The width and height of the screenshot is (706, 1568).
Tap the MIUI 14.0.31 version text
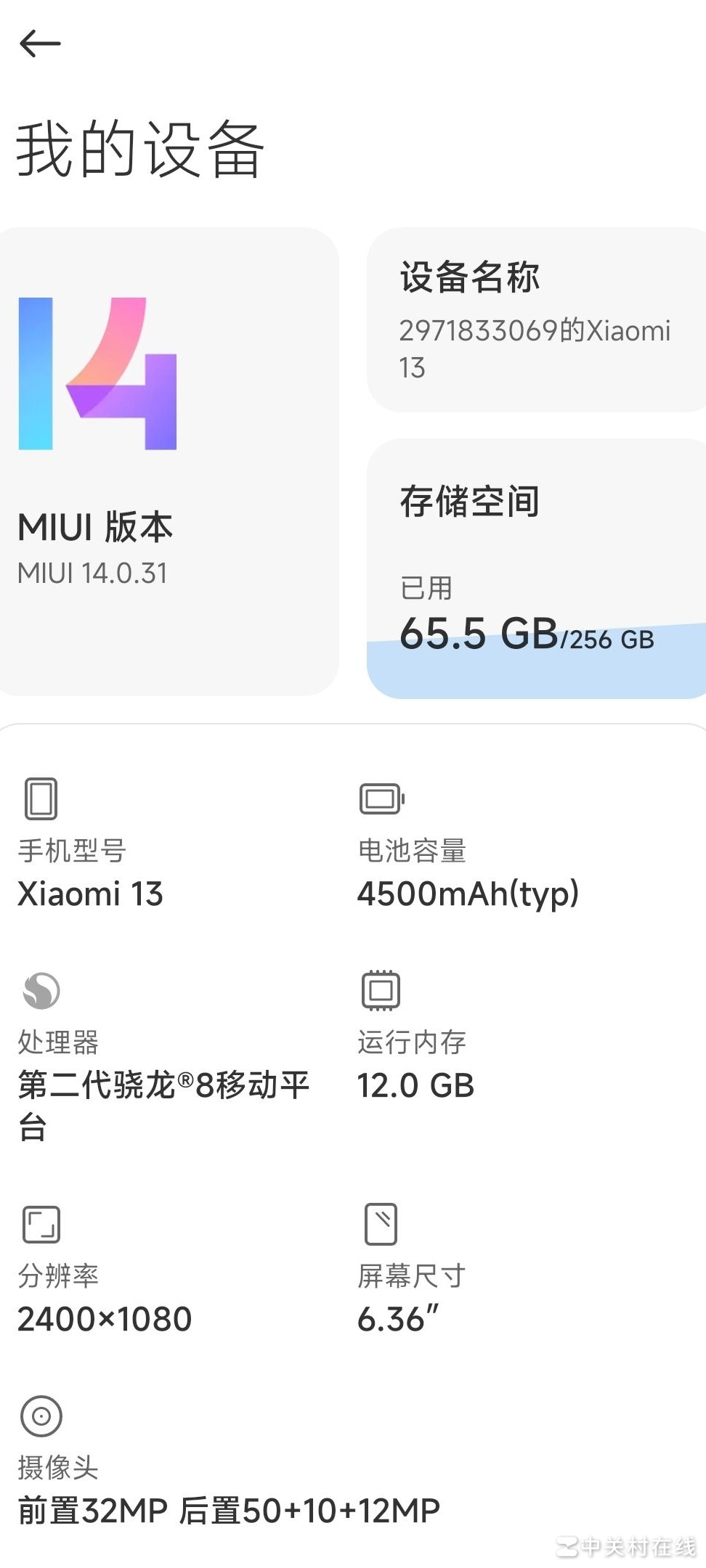click(92, 573)
